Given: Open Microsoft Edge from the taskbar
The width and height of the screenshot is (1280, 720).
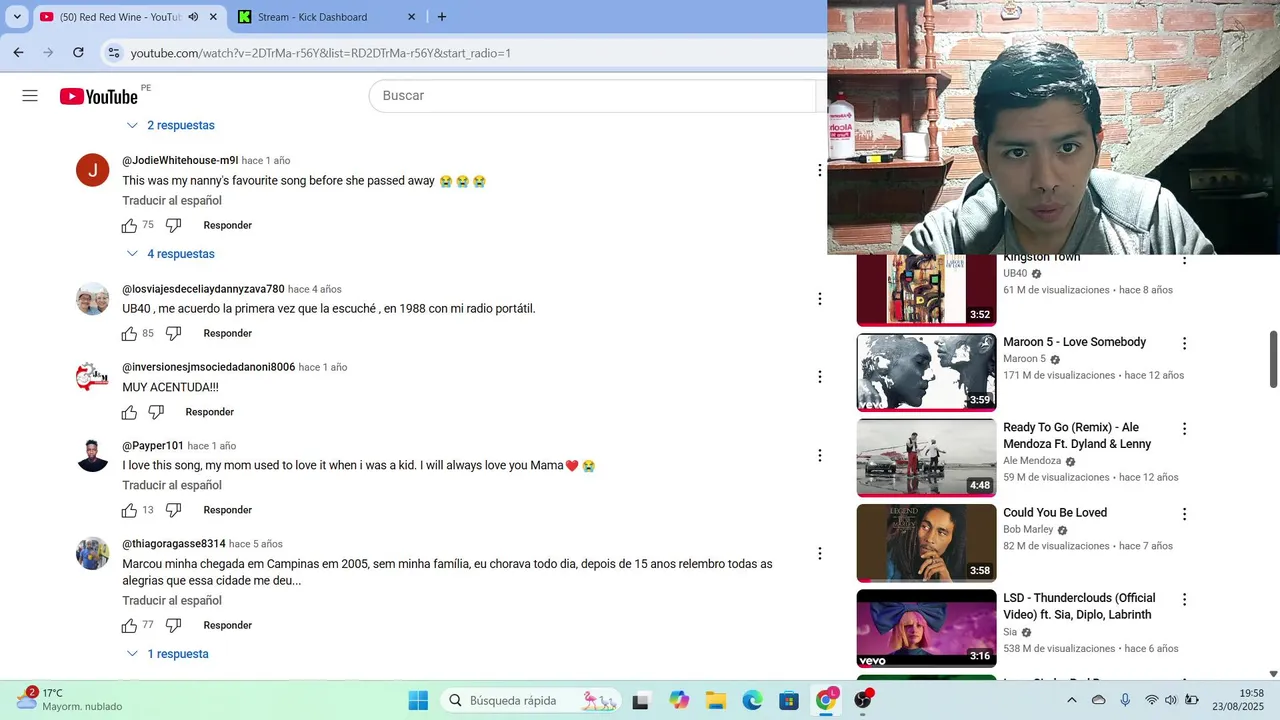Looking at the screenshot, I should 752,701.
